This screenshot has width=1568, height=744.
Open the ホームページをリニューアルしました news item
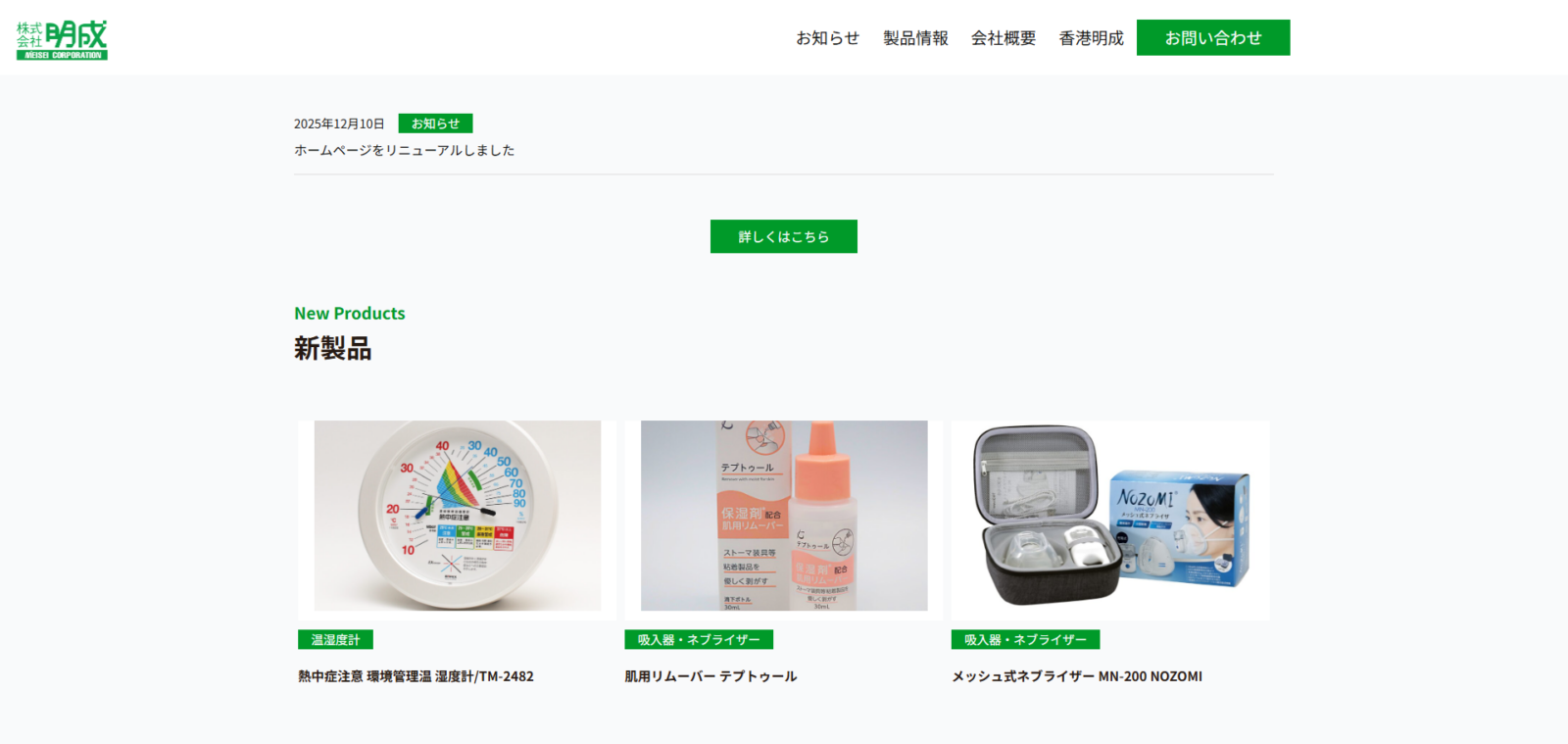(x=405, y=150)
